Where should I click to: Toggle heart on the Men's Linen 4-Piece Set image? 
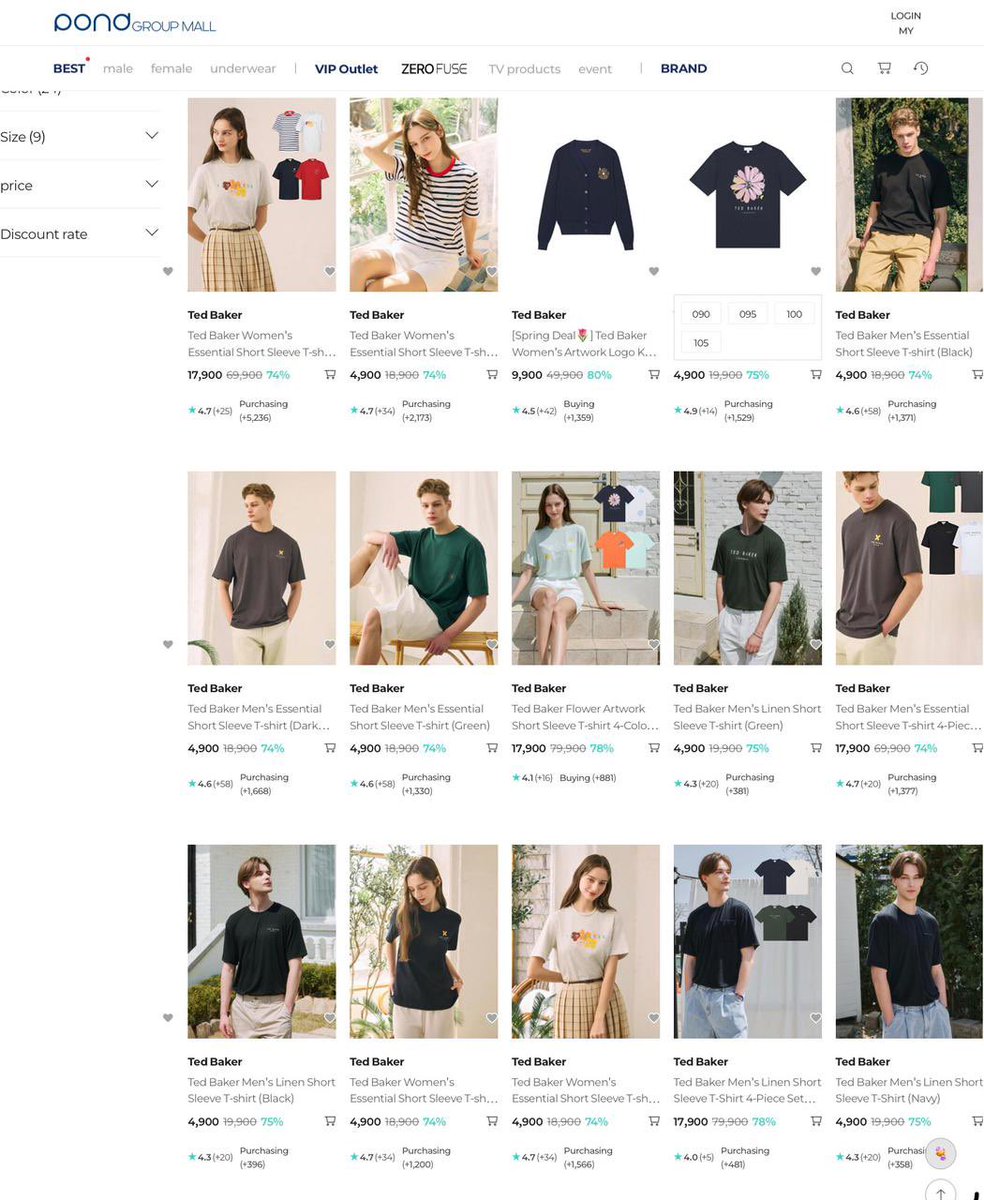coord(816,1018)
